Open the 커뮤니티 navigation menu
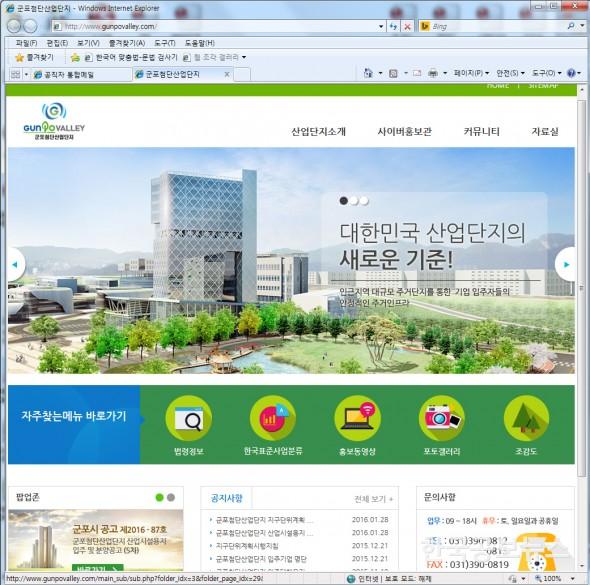Screen dimensions: 590x585 click(481, 132)
